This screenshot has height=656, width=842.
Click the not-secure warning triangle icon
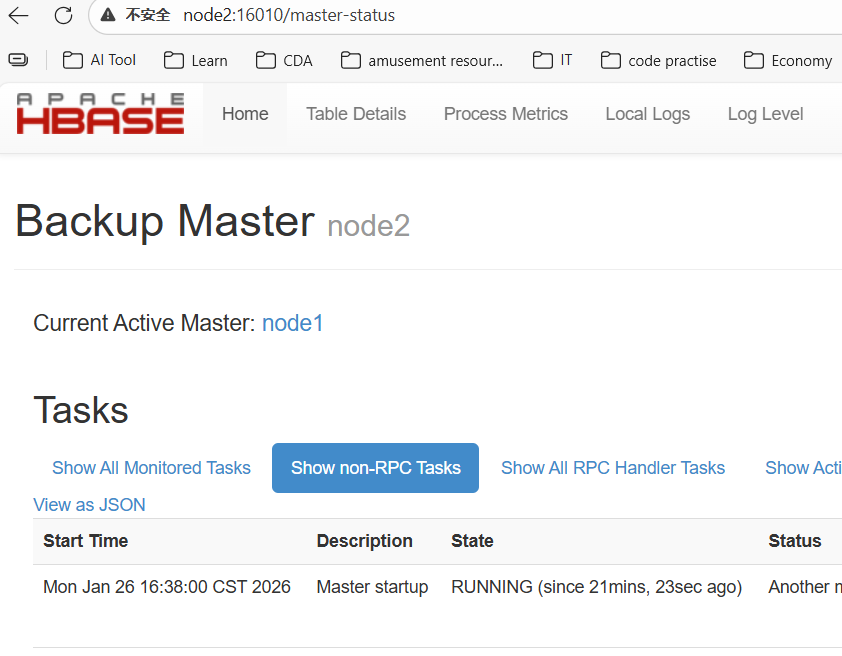pyautogui.click(x=108, y=15)
